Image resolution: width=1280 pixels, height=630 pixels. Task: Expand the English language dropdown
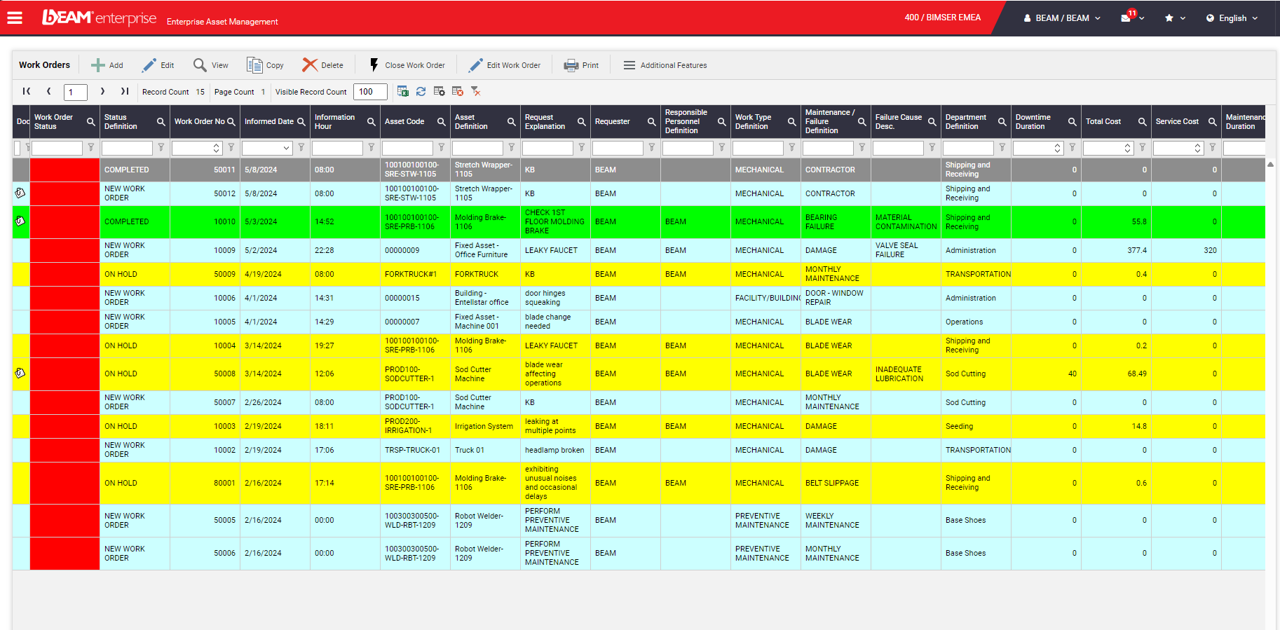point(1231,18)
